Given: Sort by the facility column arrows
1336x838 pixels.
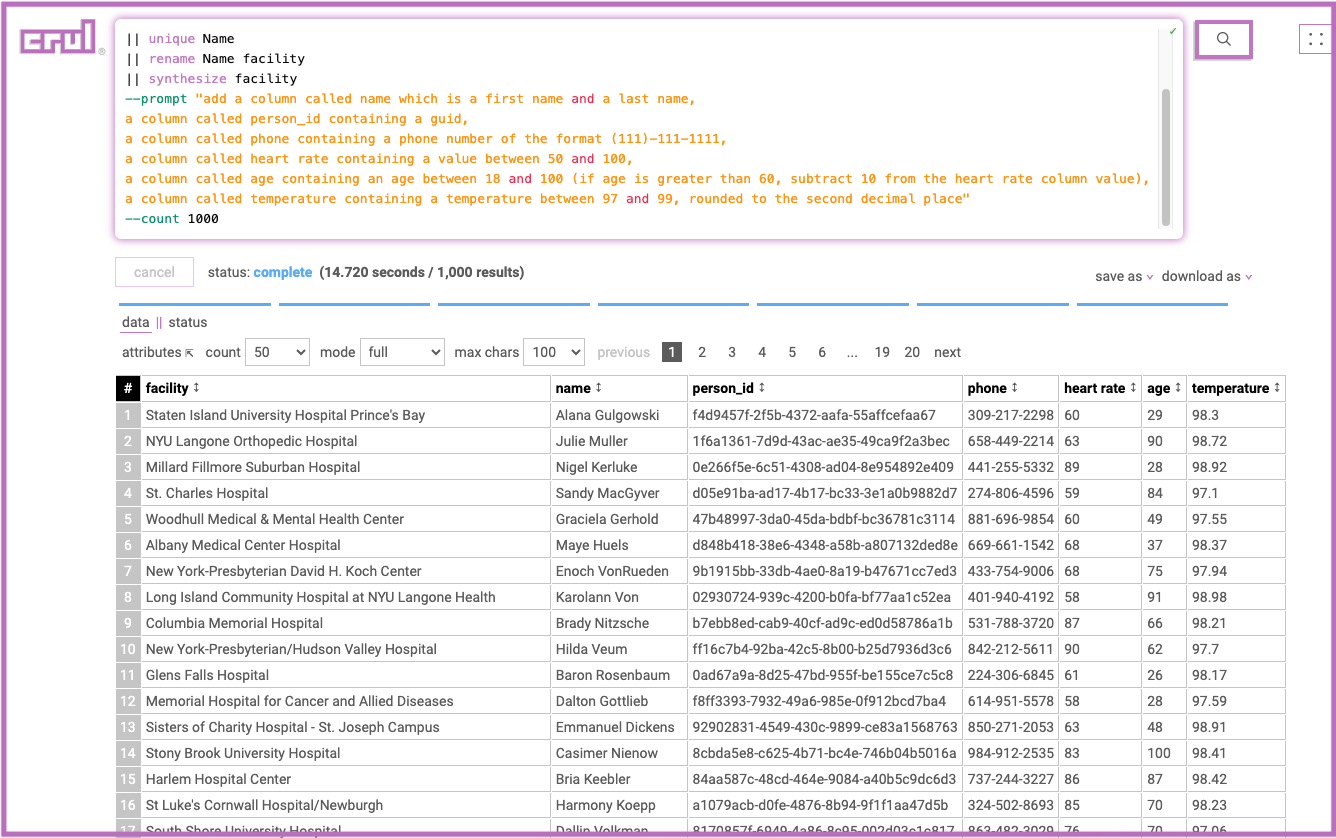Looking at the screenshot, I should point(197,388).
